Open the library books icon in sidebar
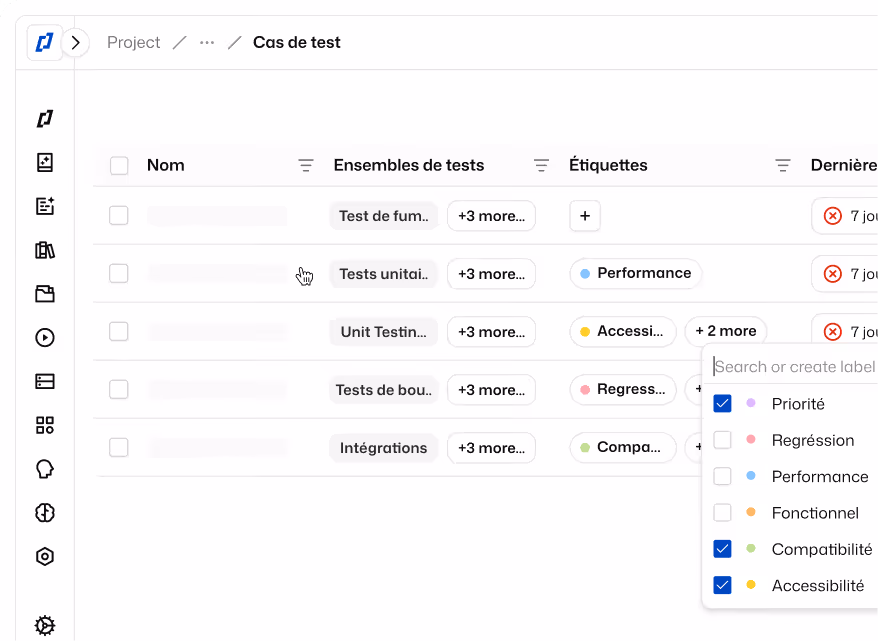 coord(45,250)
